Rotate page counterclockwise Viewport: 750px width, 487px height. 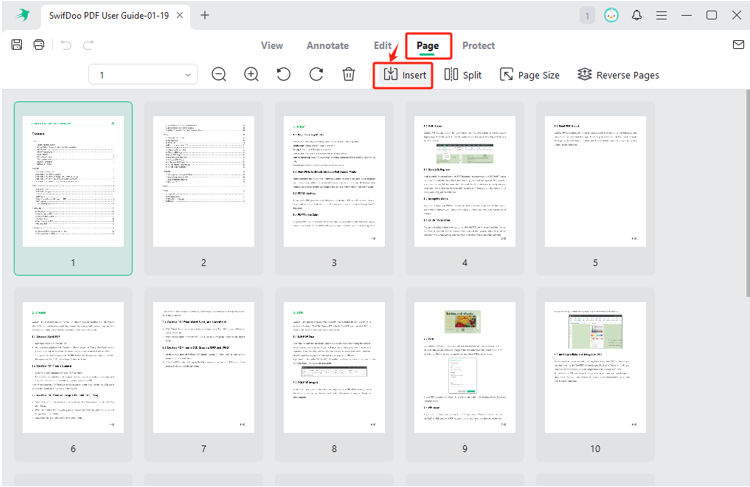(284, 75)
